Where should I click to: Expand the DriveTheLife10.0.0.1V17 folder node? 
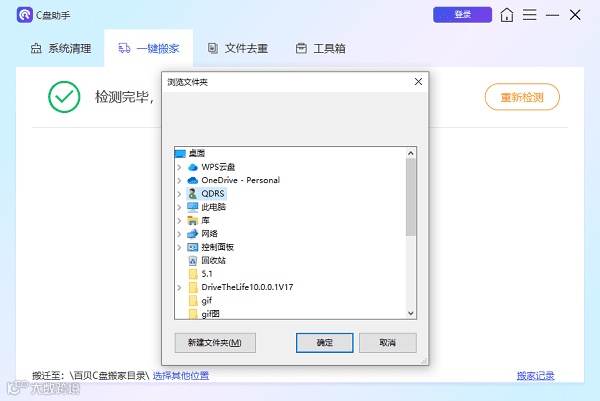pos(179,287)
